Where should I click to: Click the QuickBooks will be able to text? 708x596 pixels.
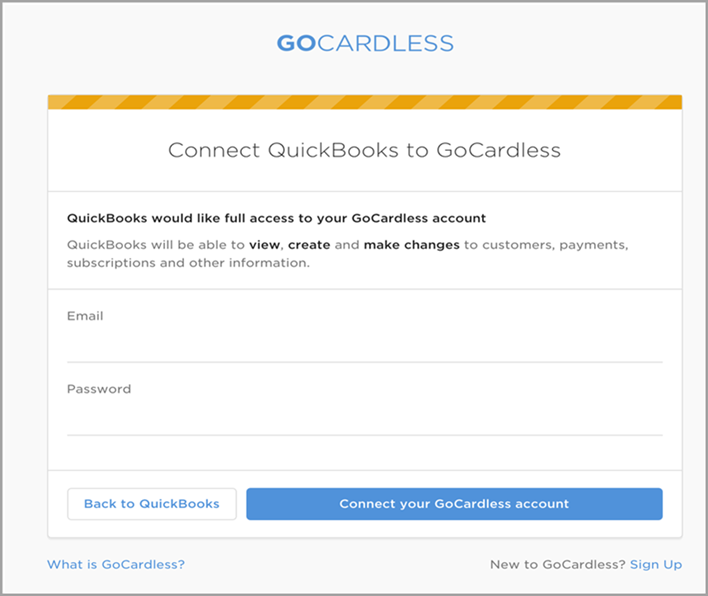pyautogui.click(x=156, y=245)
